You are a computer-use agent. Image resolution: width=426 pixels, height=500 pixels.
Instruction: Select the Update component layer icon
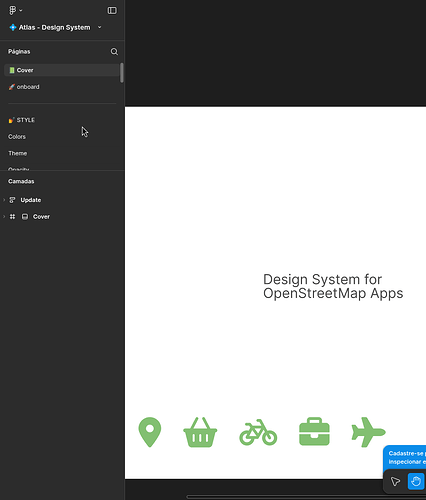point(12,200)
